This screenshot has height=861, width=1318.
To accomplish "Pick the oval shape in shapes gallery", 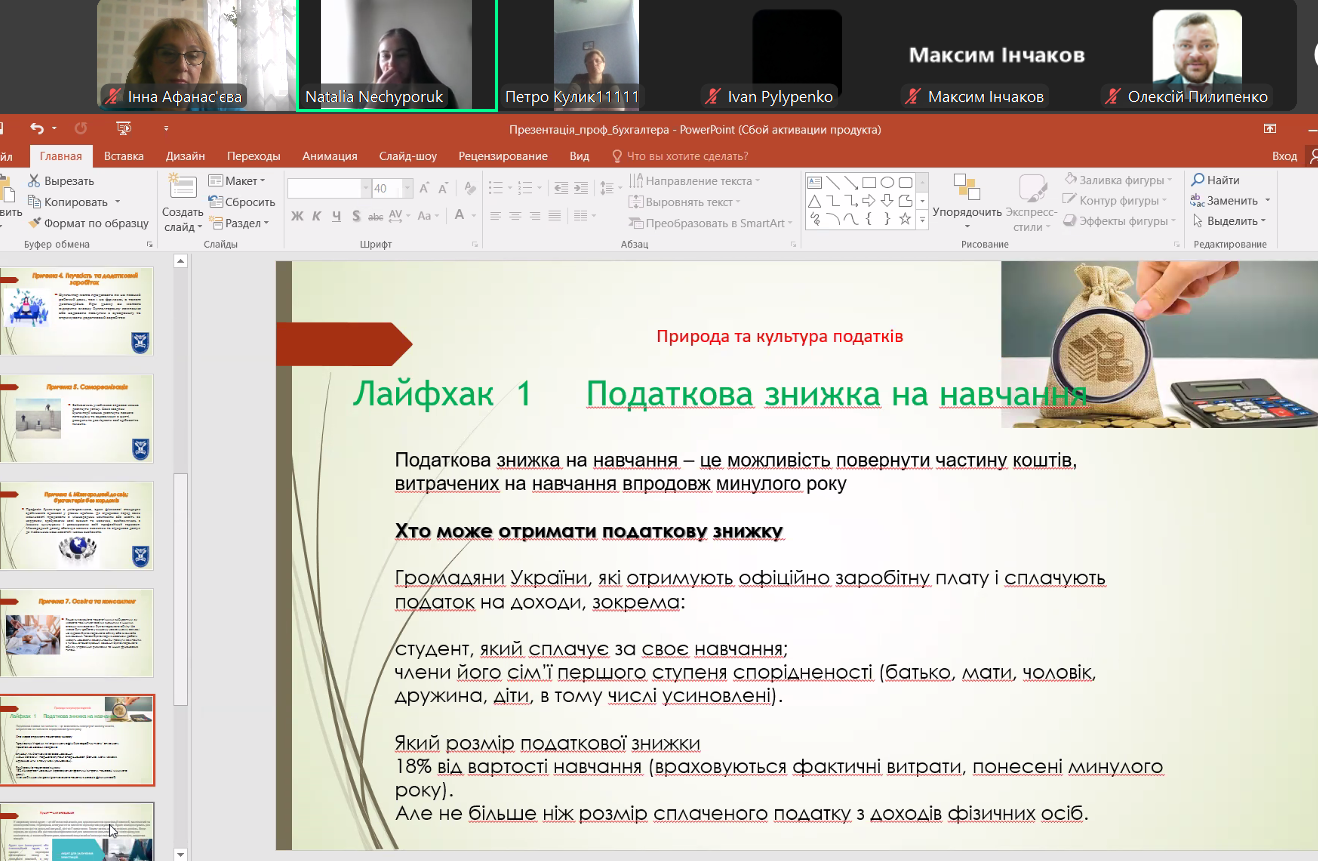I will tap(888, 182).
